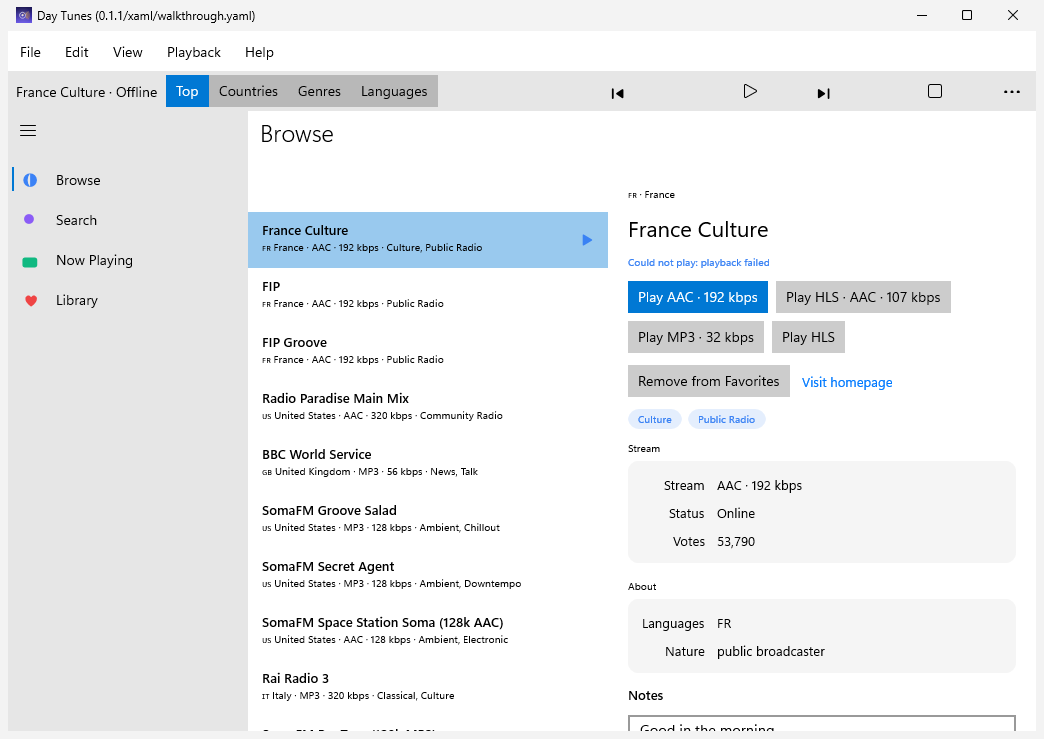Select Radio Paradise Main Mix
This screenshot has height=739, width=1044.
(427, 407)
